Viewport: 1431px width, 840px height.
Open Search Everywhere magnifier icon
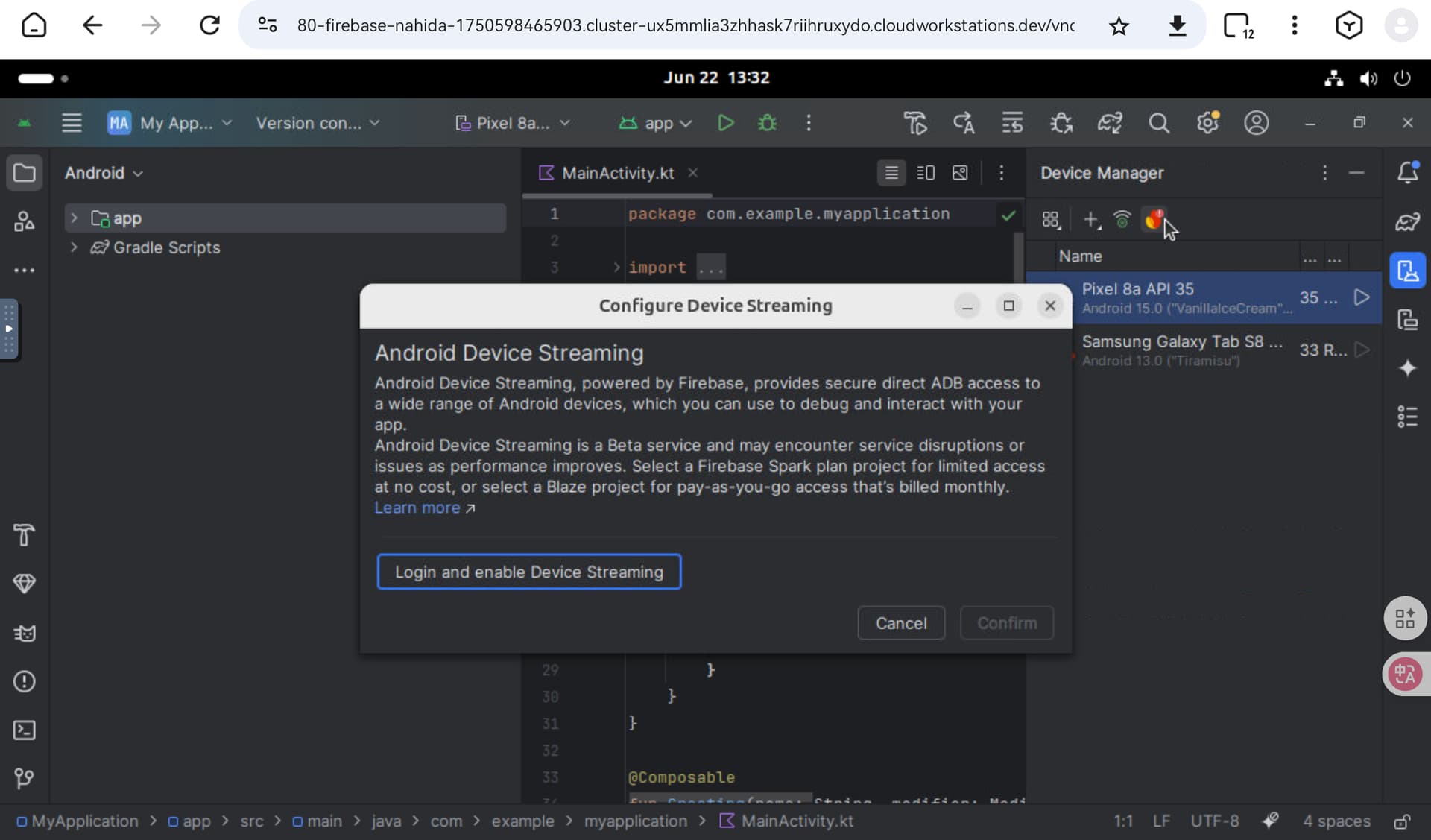pos(1158,123)
